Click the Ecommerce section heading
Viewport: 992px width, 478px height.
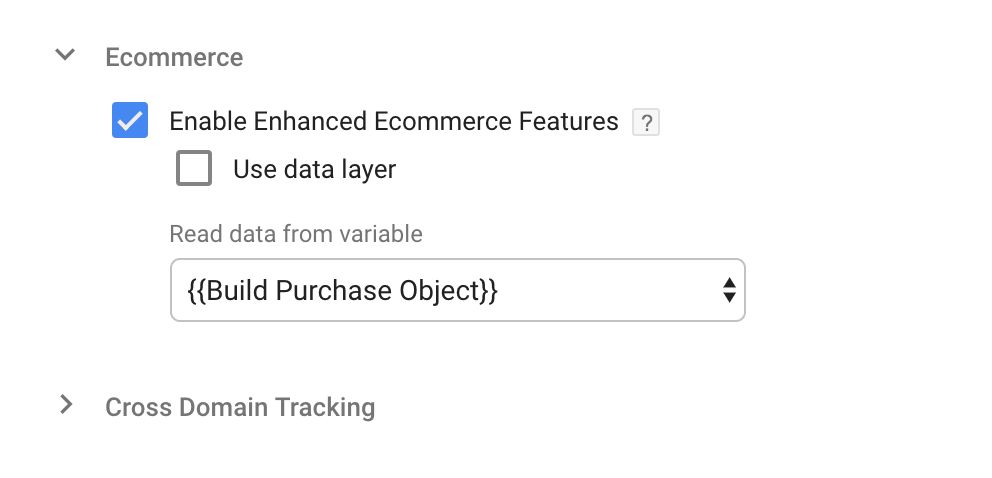pos(174,58)
